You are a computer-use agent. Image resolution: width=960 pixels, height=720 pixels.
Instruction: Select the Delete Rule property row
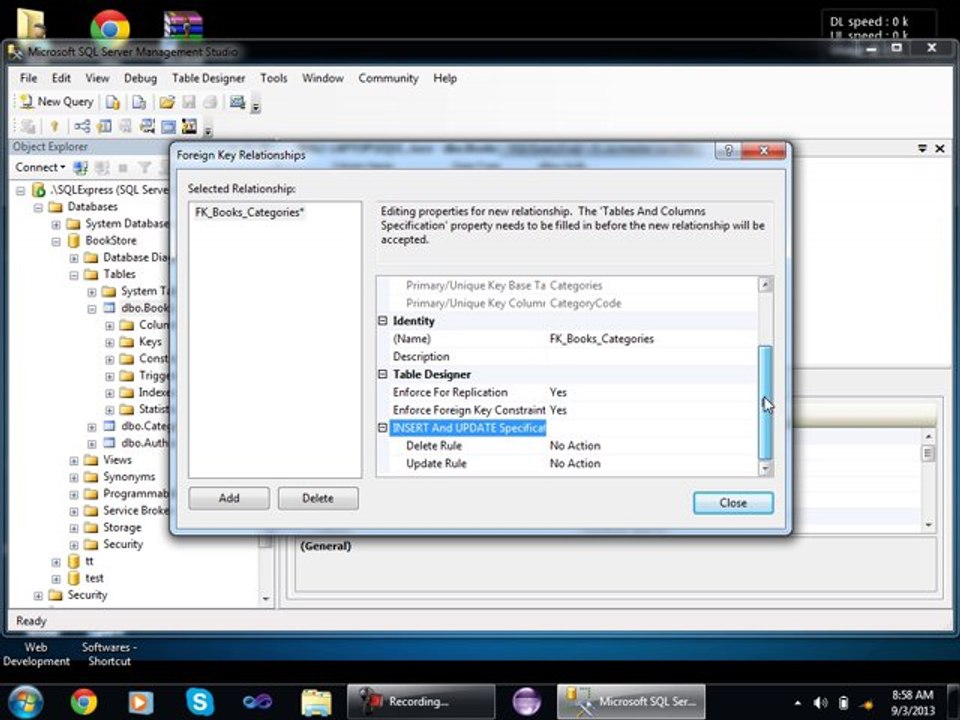(568, 446)
